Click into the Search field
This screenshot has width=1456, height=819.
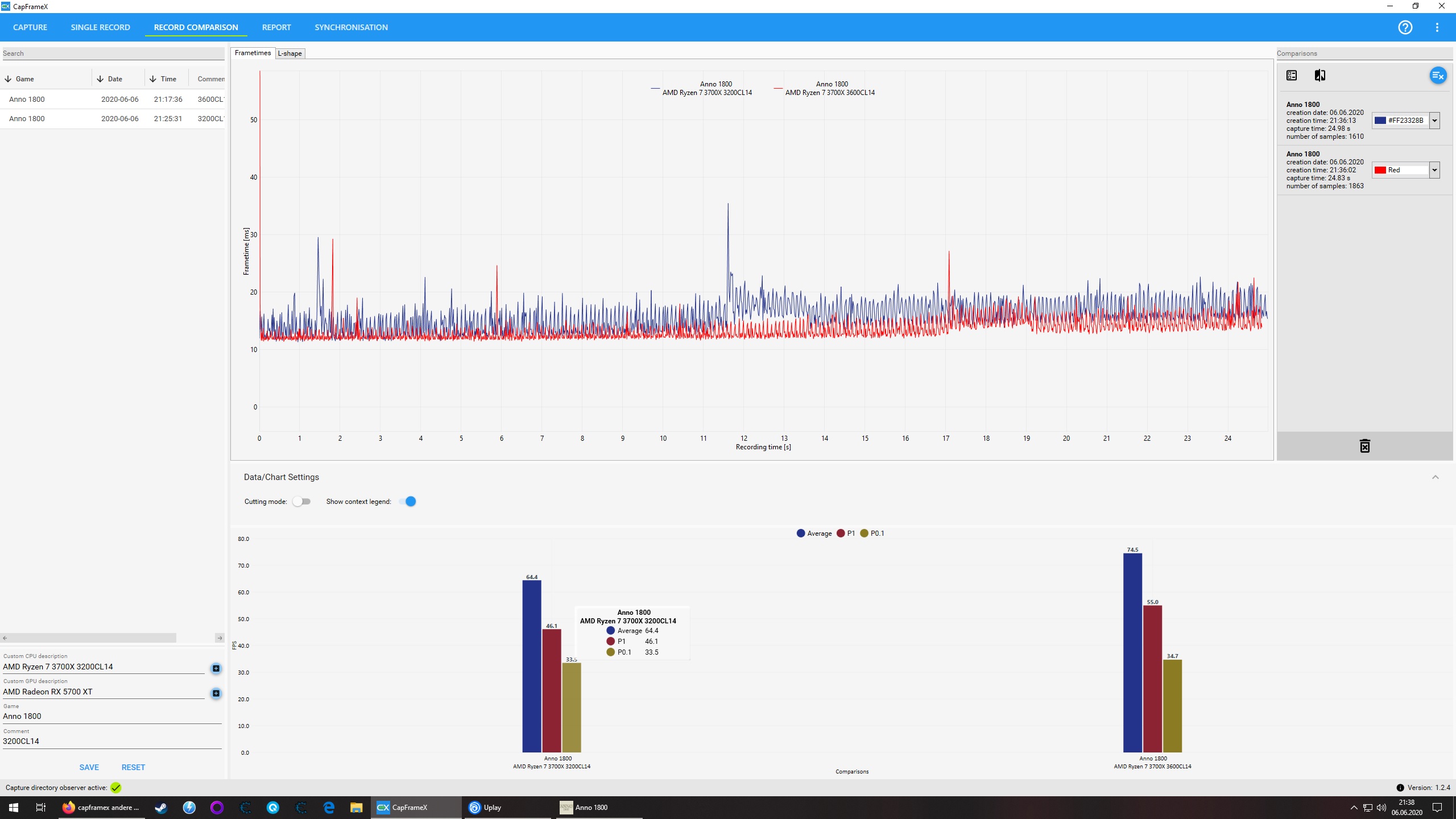113,53
